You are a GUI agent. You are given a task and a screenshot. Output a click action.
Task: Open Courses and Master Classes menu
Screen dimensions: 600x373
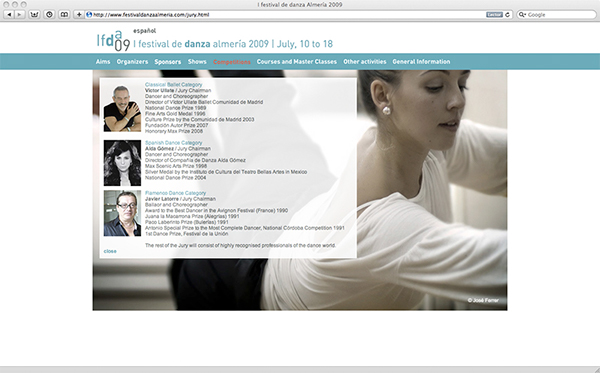(x=297, y=62)
